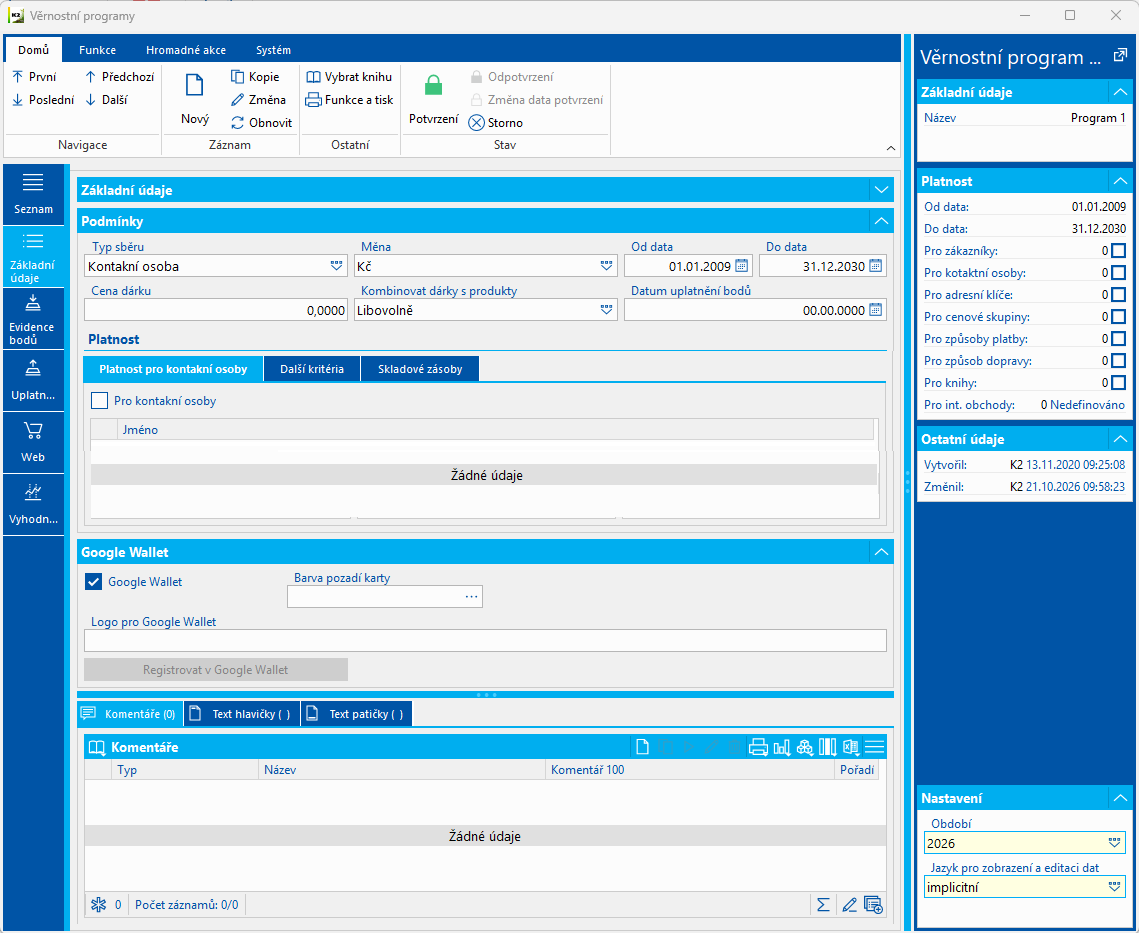
Task: Click the Storno cancel icon
Action: pos(477,123)
